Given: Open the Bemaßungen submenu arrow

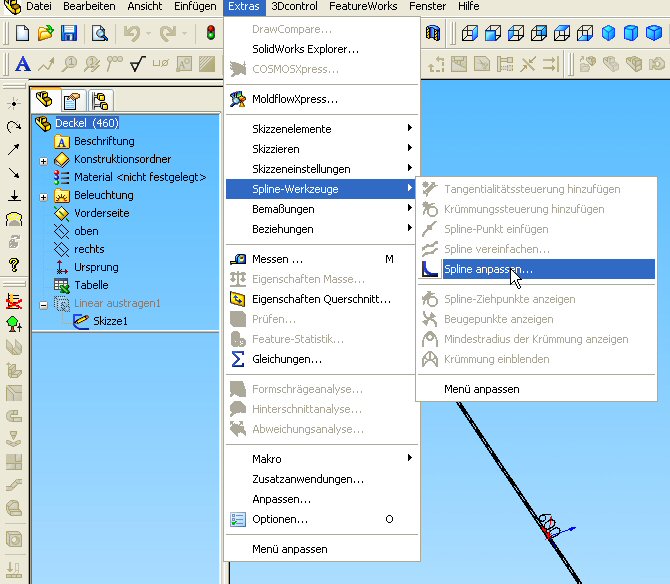Looking at the screenshot, I should pyautogui.click(x=410, y=208).
